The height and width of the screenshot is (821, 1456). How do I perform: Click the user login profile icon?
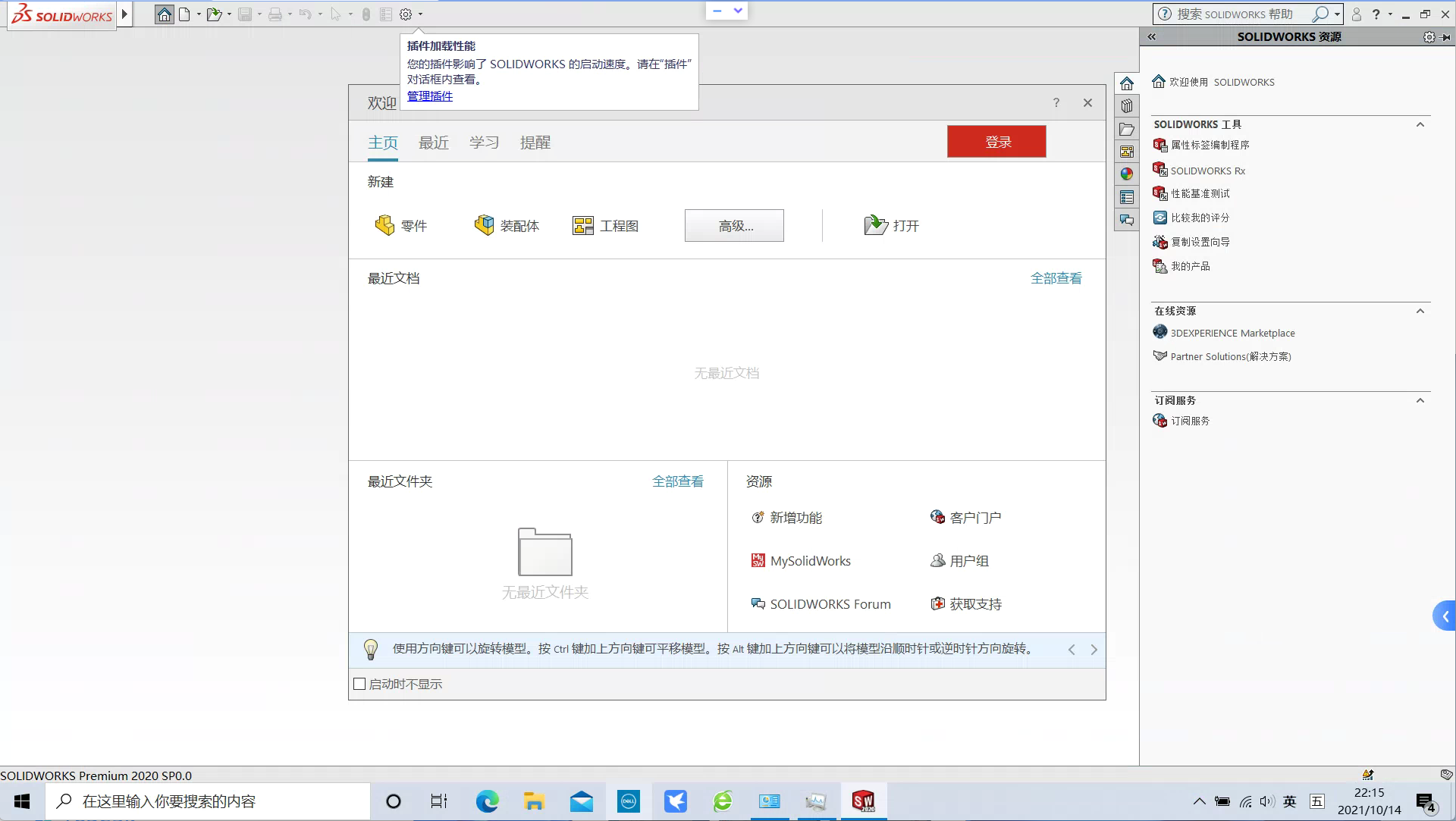point(1357,14)
